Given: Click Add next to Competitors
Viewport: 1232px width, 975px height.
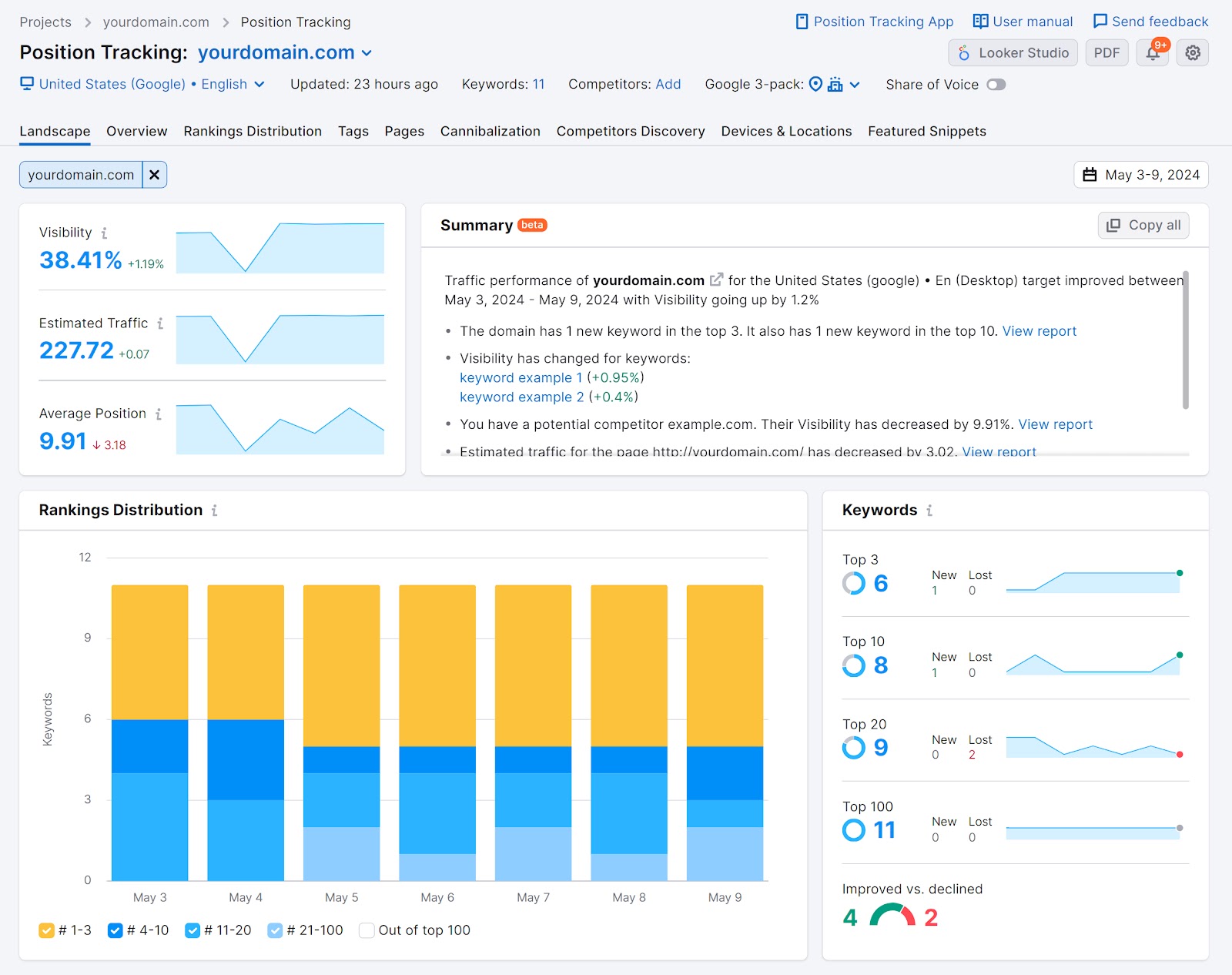Looking at the screenshot, I should (668, 85).
